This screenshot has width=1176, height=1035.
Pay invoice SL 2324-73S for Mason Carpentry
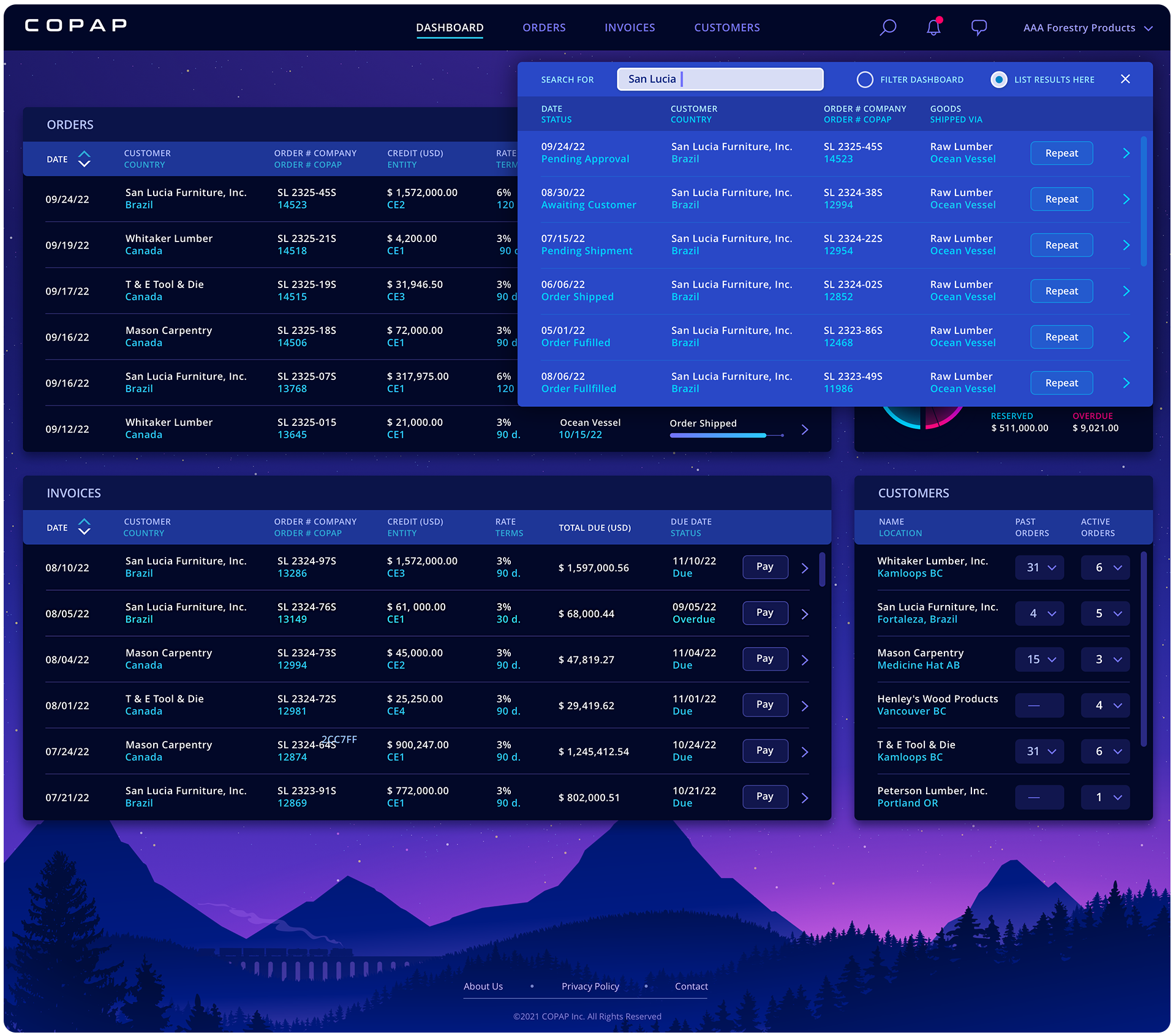765,659
